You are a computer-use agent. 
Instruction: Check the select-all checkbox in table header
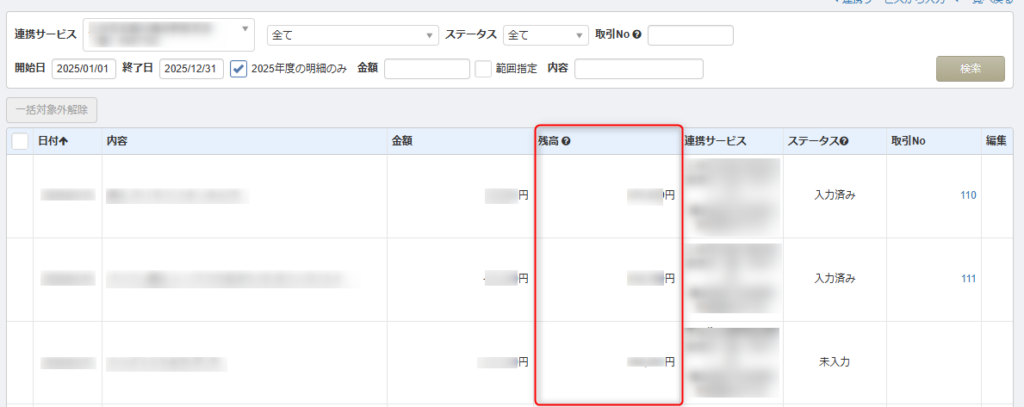(x=20, y=141)
